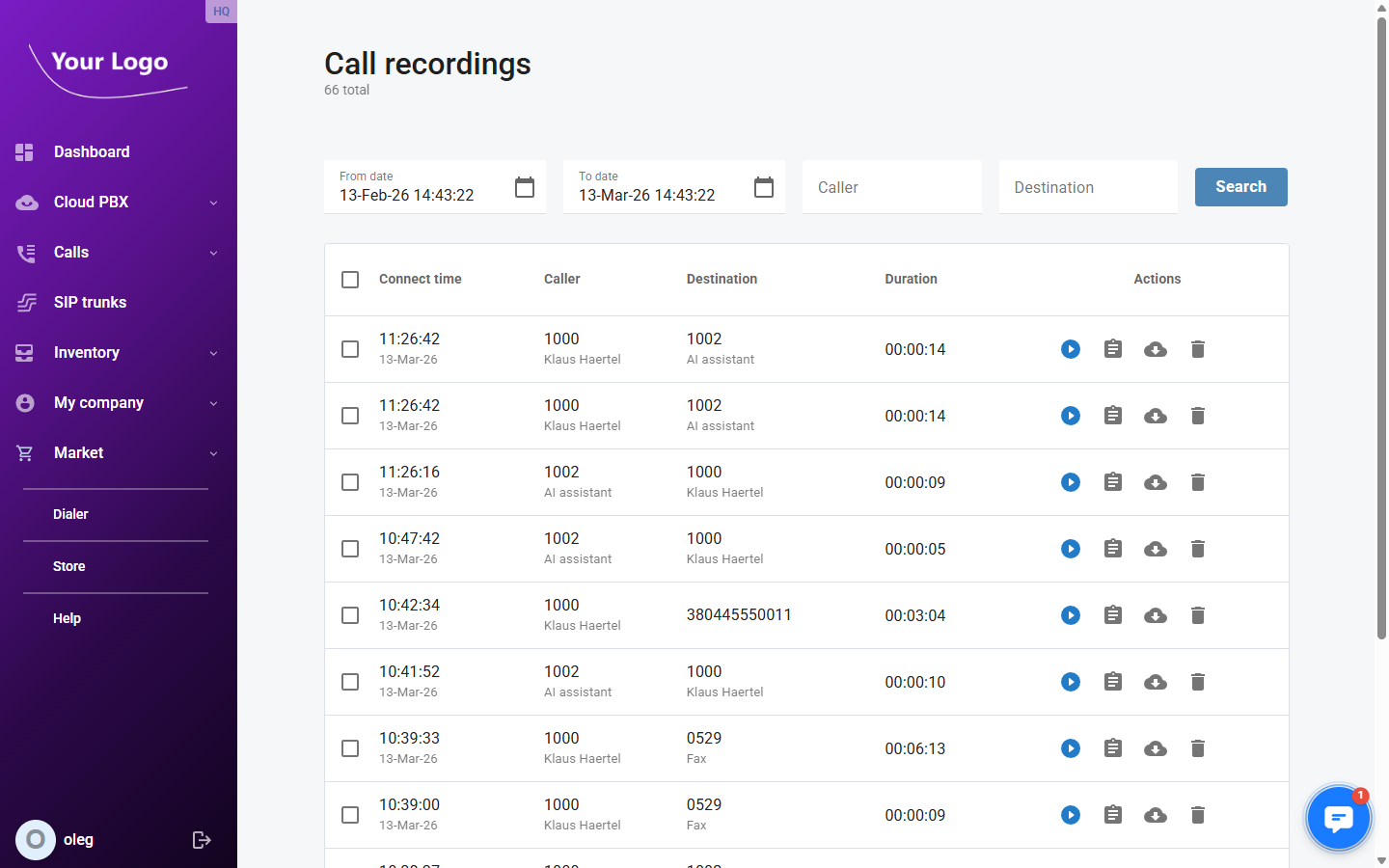Open the Help link

[67, 618]
